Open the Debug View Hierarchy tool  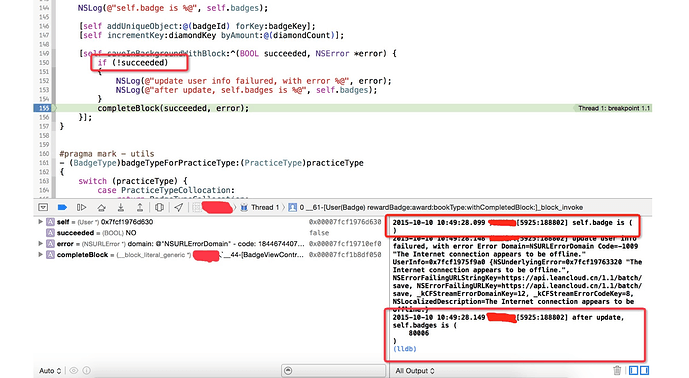[x=160, y=207]
